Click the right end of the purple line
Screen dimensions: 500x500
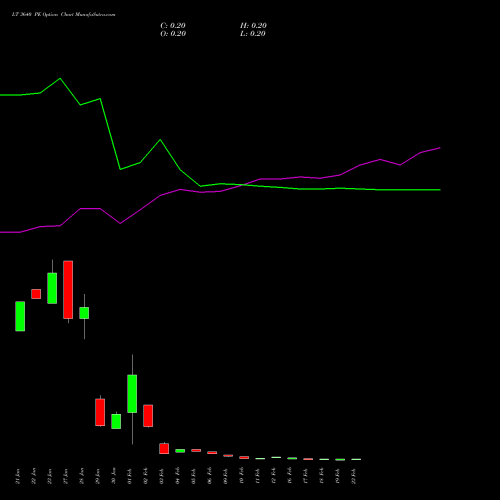click(440, 148)
